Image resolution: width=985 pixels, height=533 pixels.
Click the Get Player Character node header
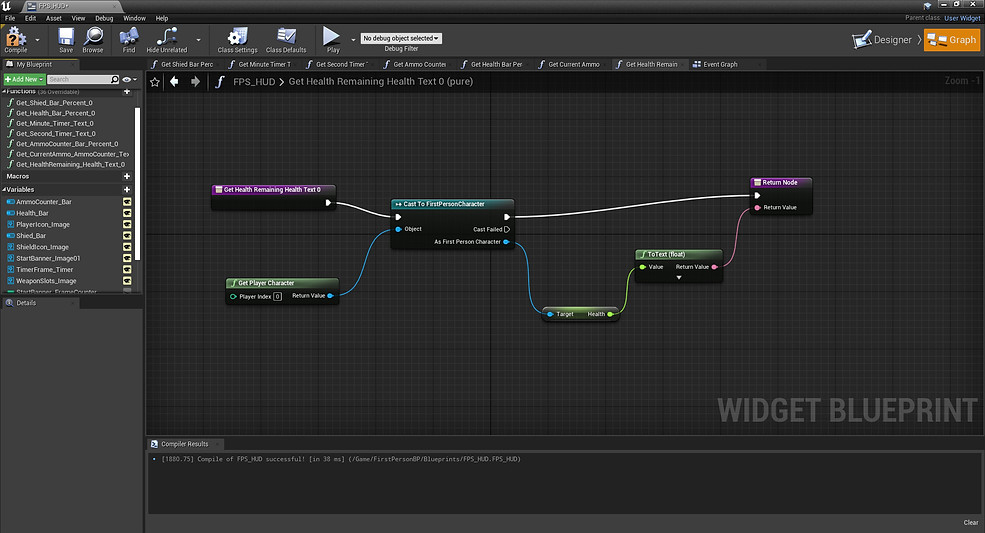[282, 283]
